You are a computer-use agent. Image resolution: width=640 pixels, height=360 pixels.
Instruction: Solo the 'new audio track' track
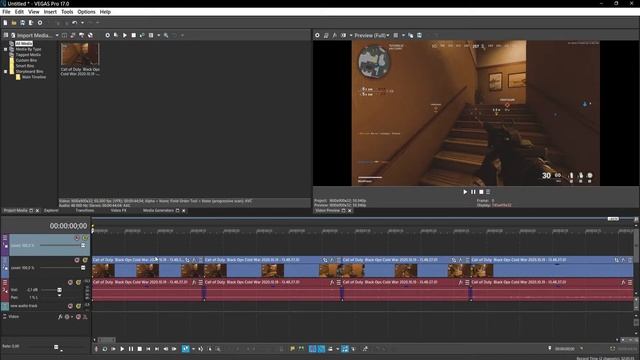[78, 306]
